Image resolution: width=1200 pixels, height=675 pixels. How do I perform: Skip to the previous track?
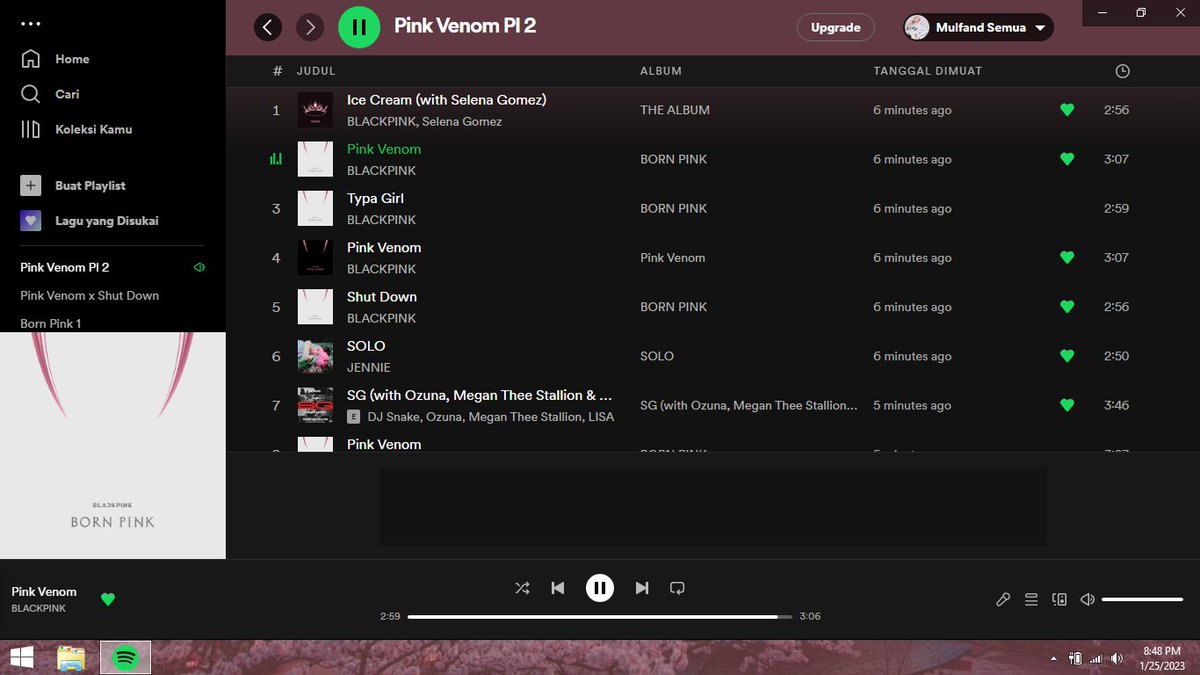point(558,588)
